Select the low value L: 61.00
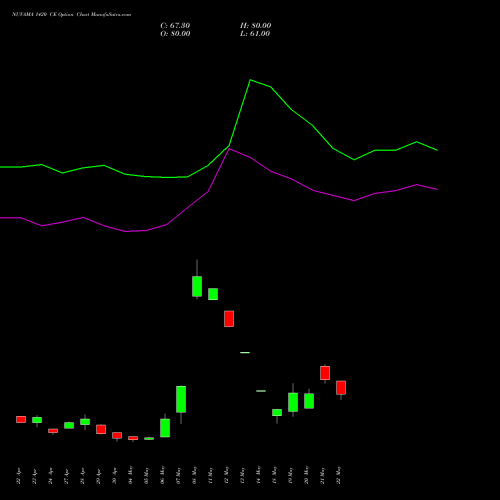500x500 pixels. click(x=255, y=34)
